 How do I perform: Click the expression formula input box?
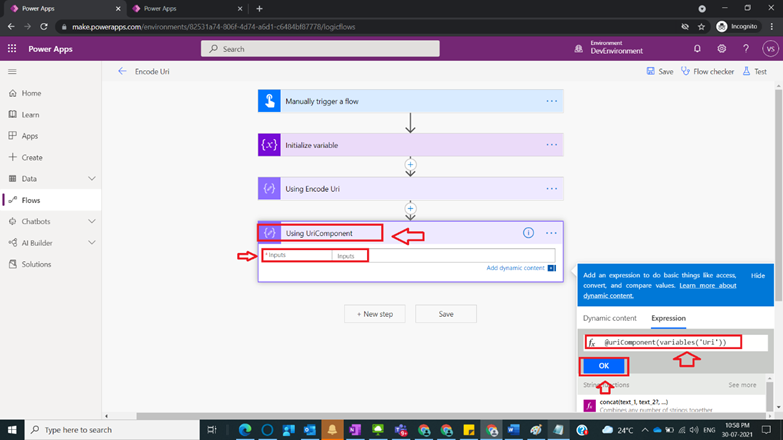(676, 342)
